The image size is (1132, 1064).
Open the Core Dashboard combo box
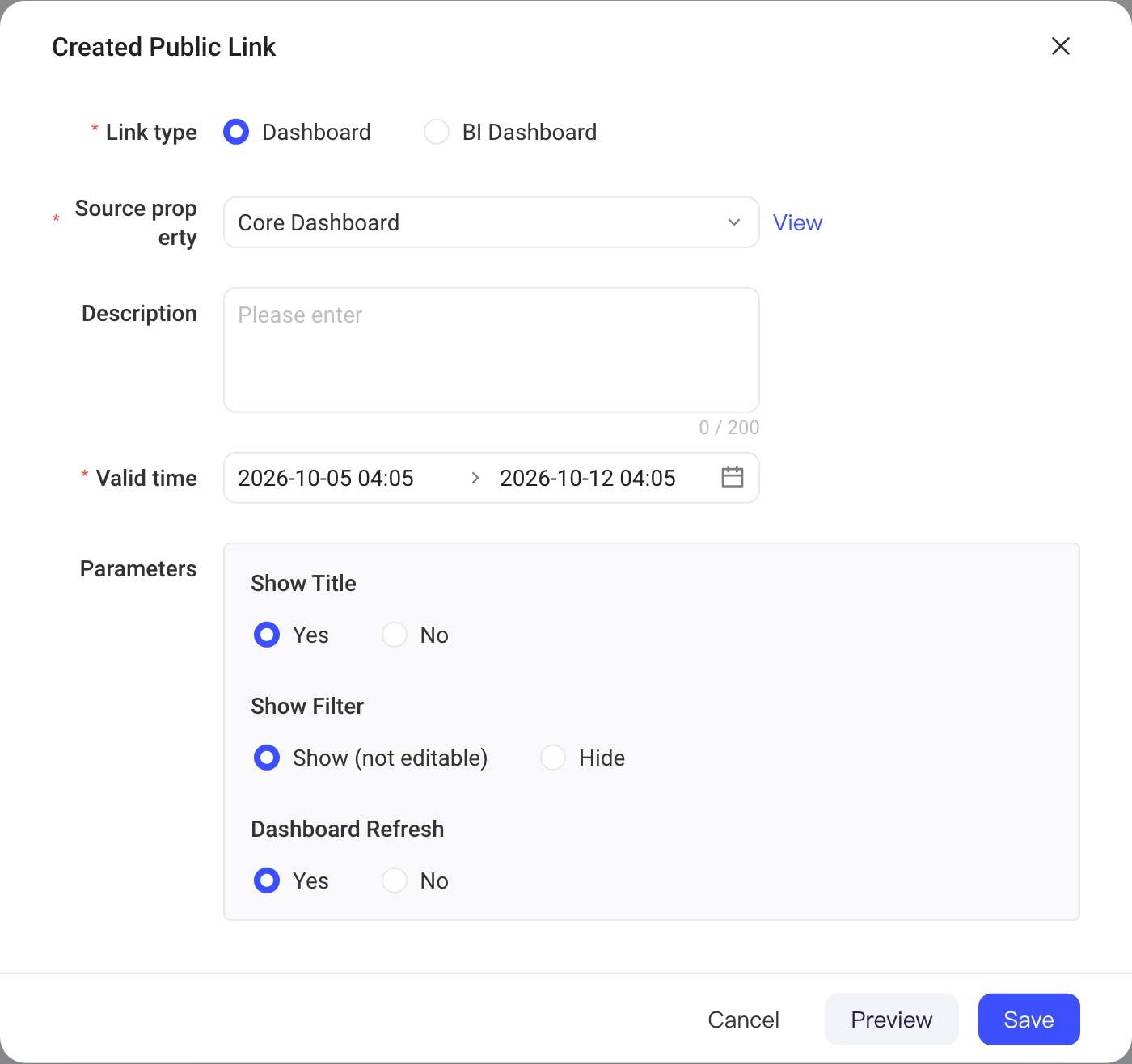pos(492,222)
